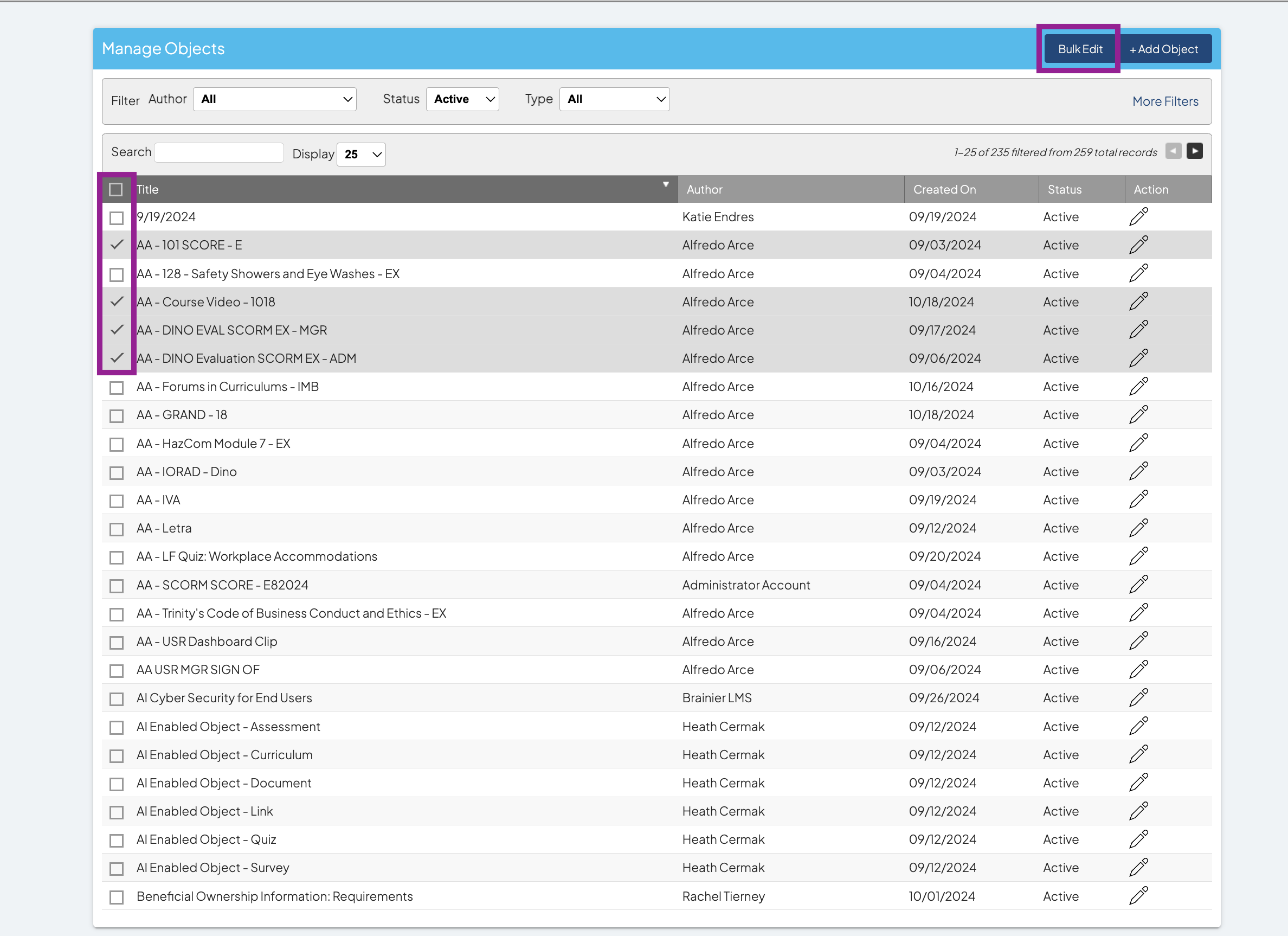Click date cell "09/26/2024"
This screenshot has height=936, width=1288.
click(944, 698)
